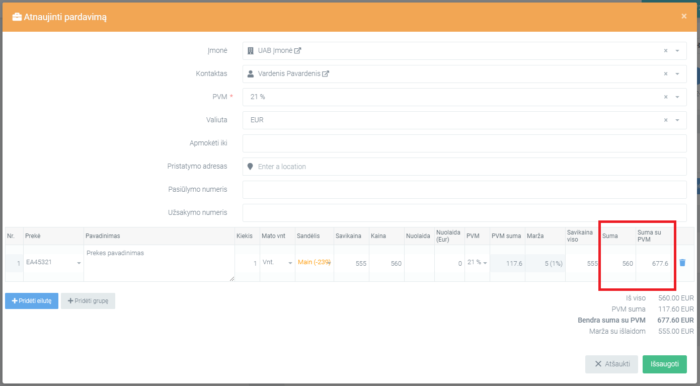
Task: Click the Pridėti eilutę button
Action: point(32,301)
